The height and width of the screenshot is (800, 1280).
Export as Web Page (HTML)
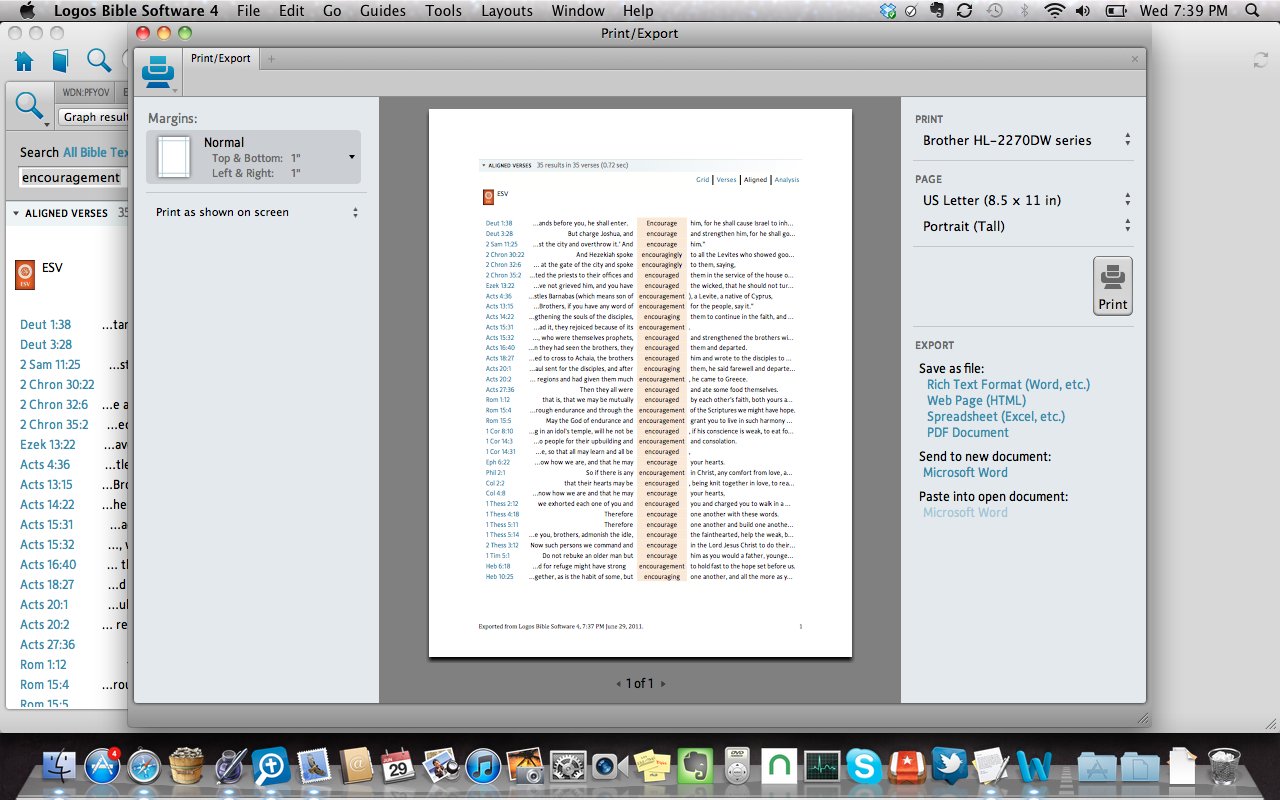[976, 400]
